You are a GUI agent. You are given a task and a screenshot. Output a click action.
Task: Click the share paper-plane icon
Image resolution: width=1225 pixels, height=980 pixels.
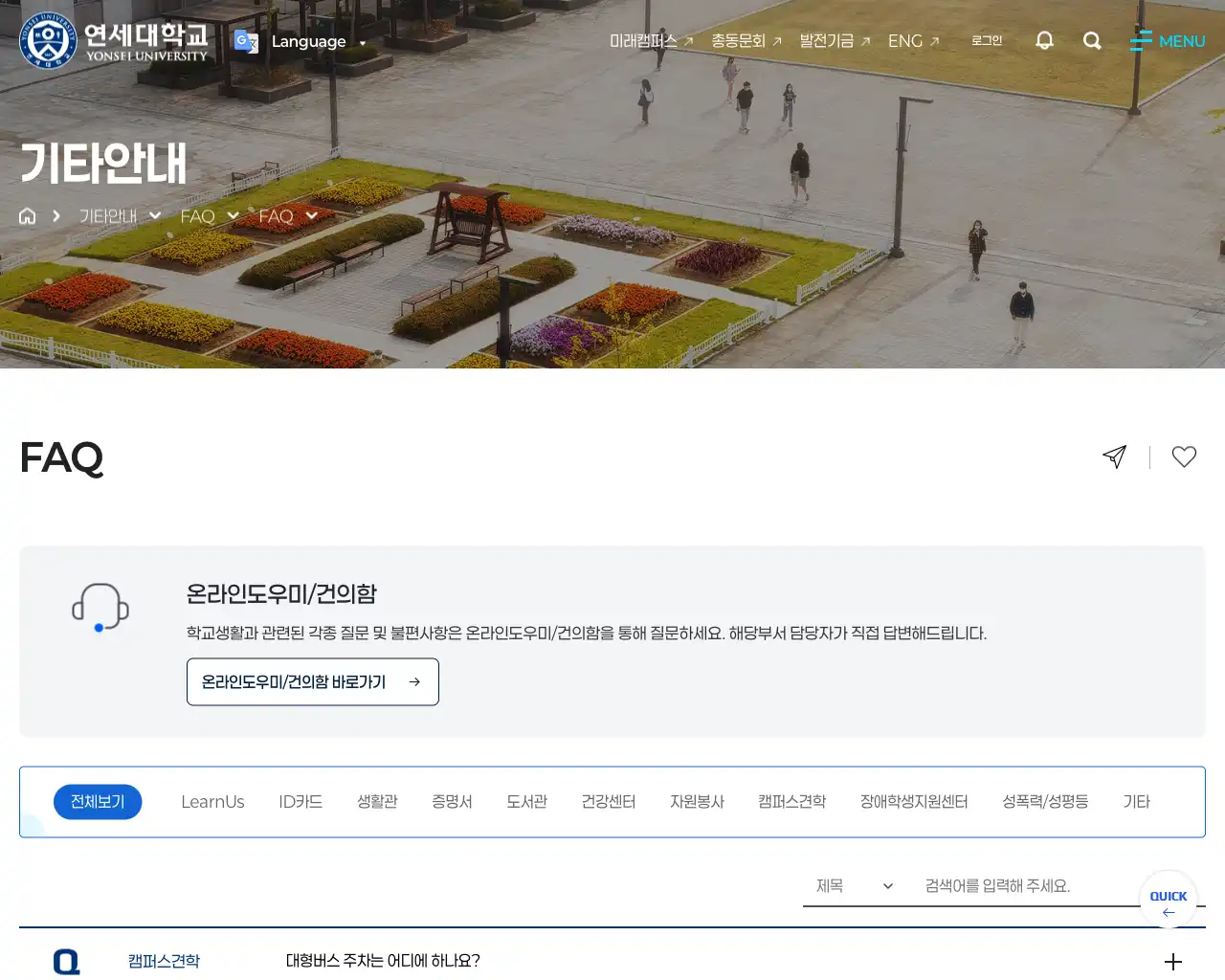[x=1114, y=457]
